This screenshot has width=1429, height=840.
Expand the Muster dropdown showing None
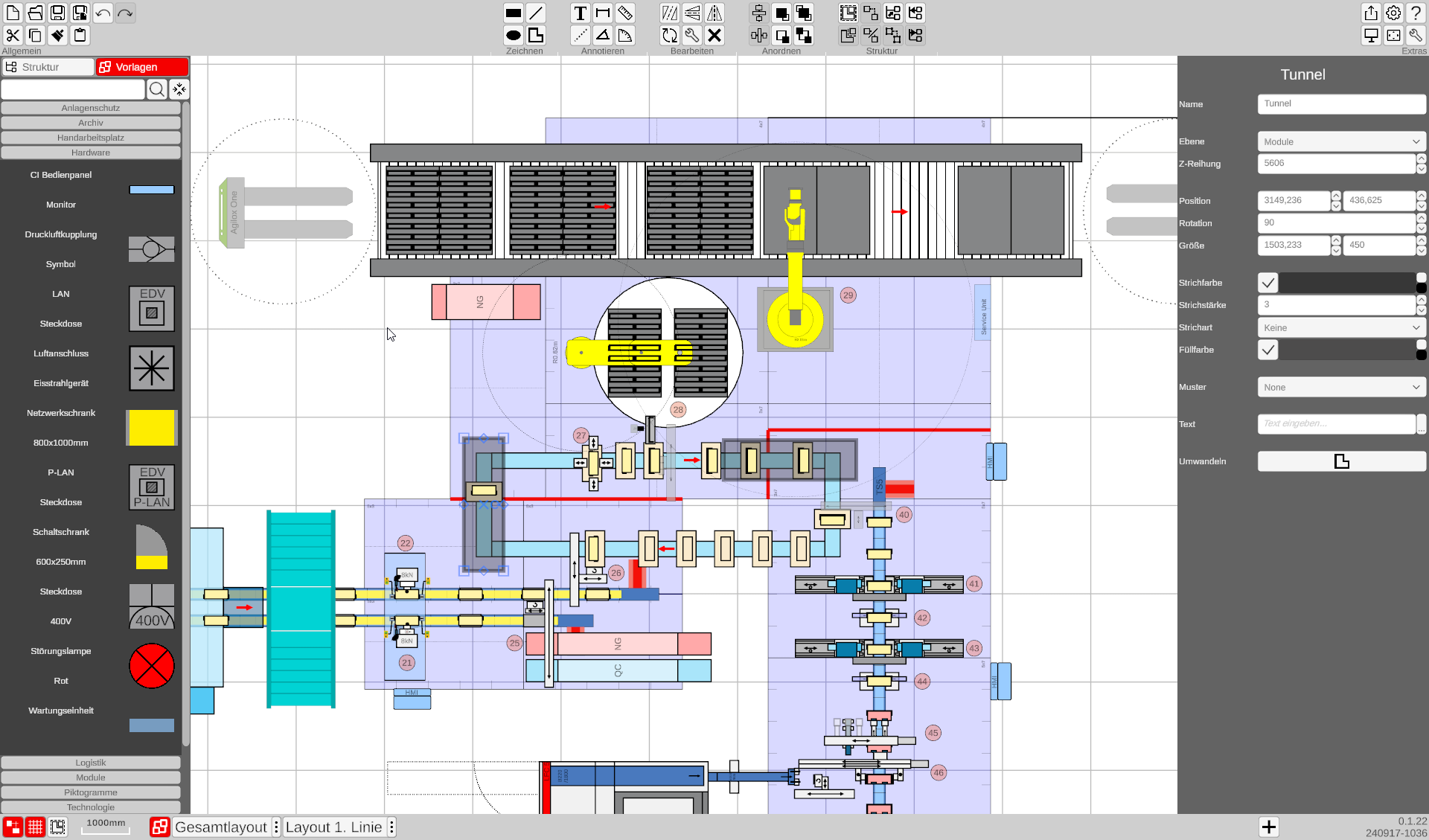pos(1340,387)
